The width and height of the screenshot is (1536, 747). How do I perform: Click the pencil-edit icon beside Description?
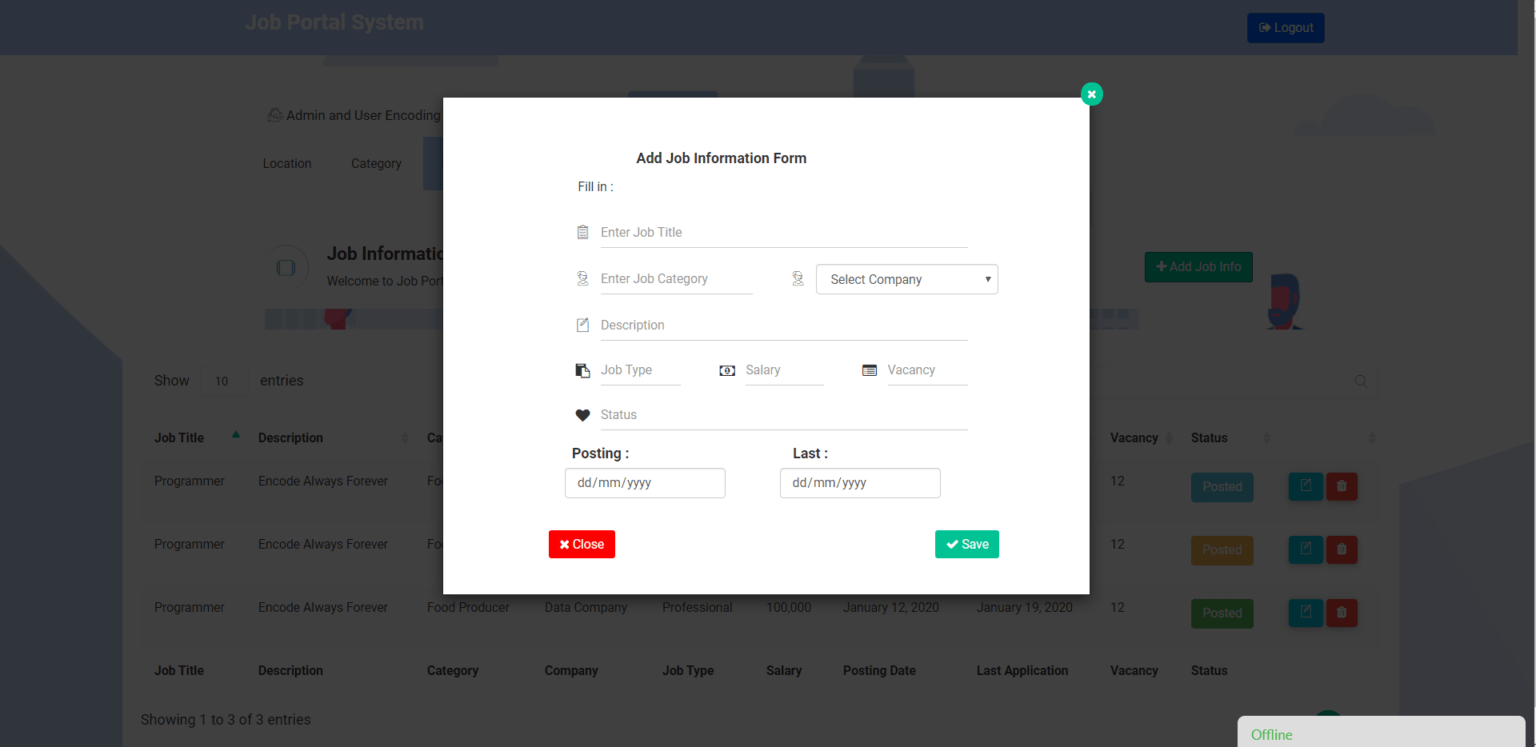583,324
